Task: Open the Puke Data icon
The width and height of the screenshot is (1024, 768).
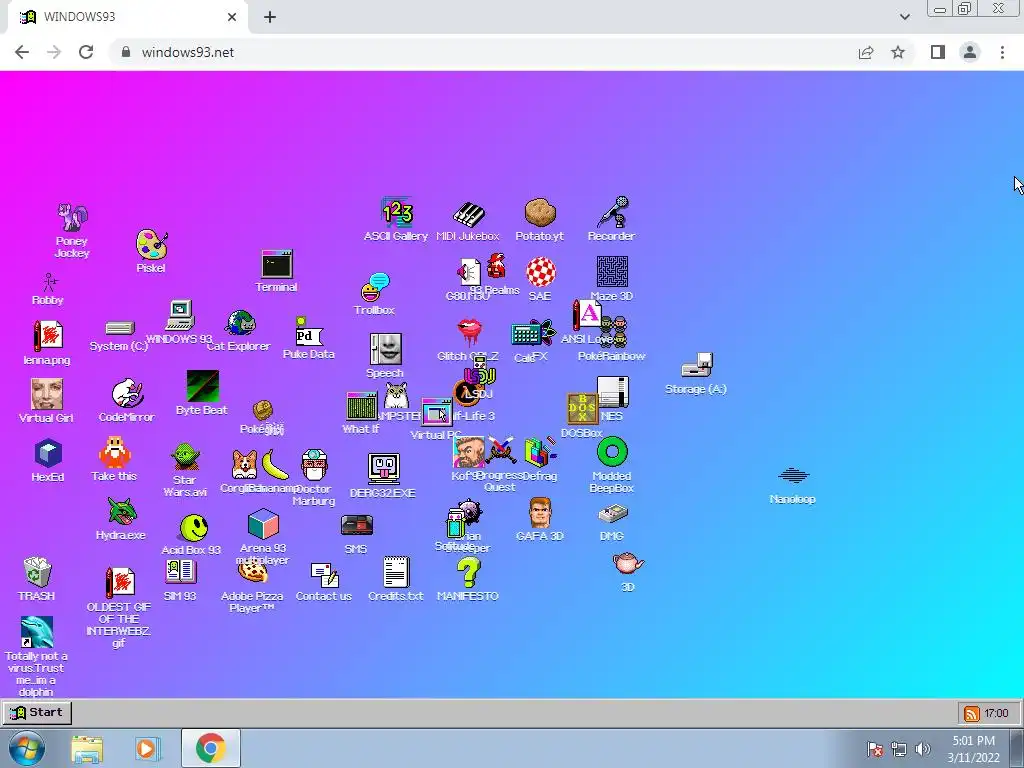Action: (x=308, y=332)
